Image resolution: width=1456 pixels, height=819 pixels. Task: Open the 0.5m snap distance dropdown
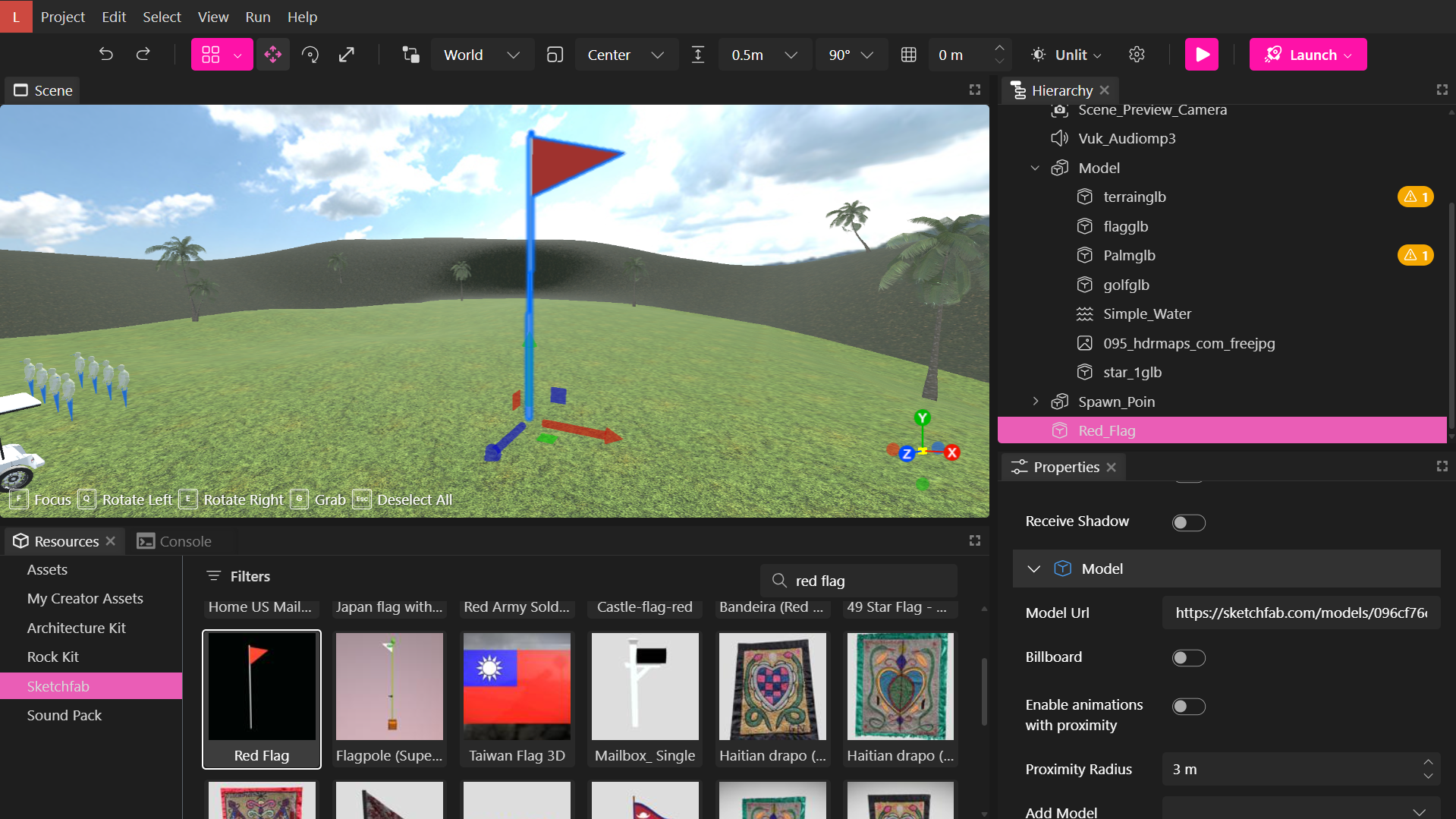pos(764,55)
